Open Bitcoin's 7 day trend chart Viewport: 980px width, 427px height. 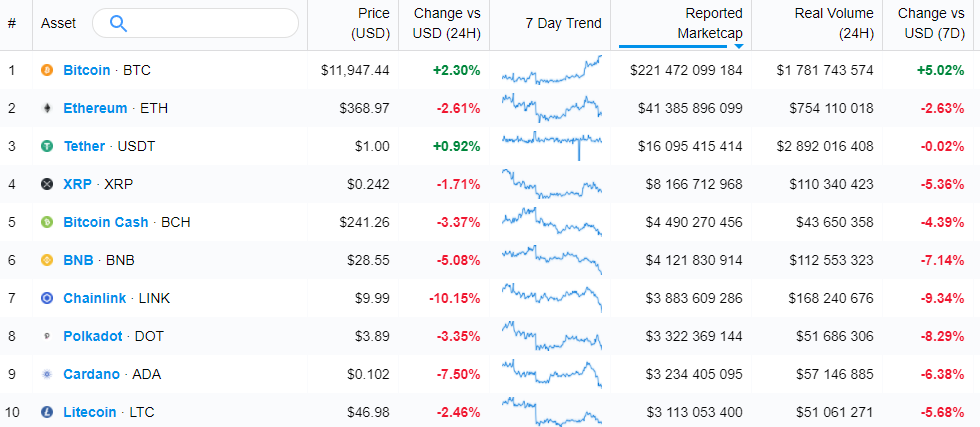(551, 70)
